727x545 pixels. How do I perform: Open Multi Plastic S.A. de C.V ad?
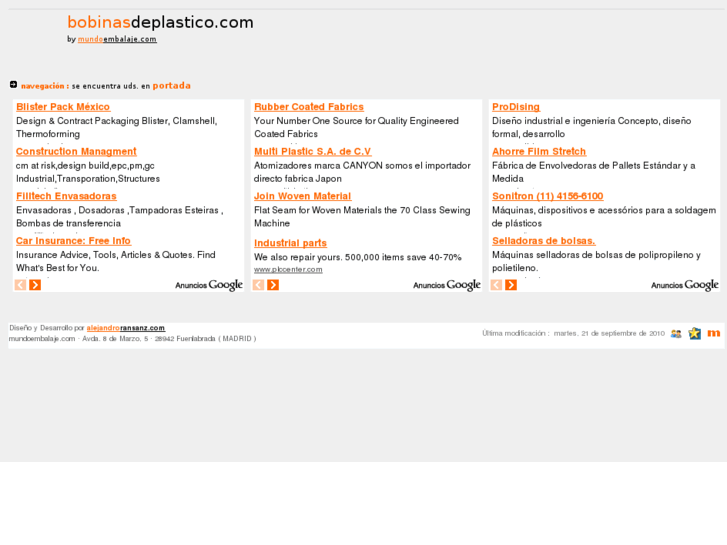pos(312,152)
